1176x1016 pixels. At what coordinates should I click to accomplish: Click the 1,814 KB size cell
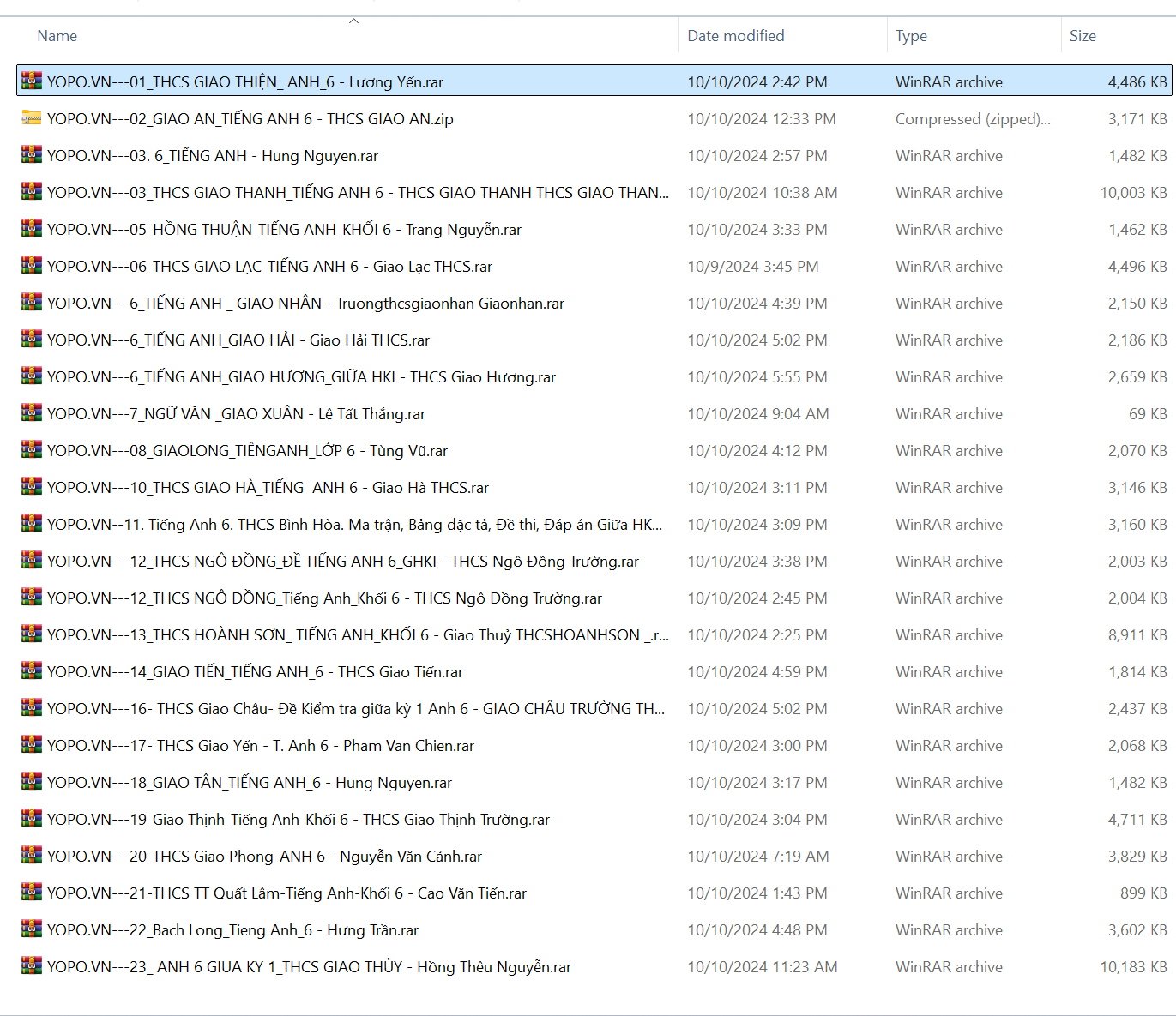[1137, 672]
